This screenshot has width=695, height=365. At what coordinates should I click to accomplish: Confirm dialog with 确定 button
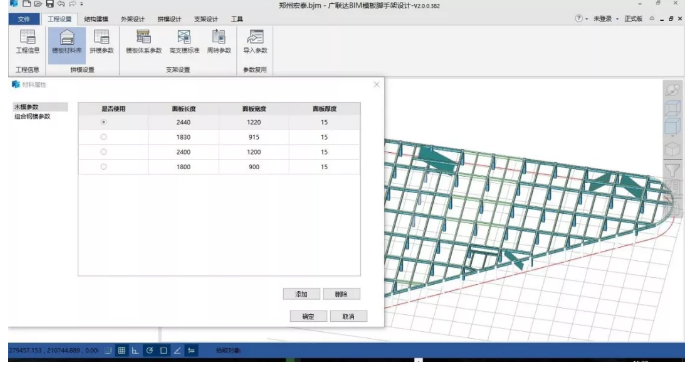click(x=308, y=316)
